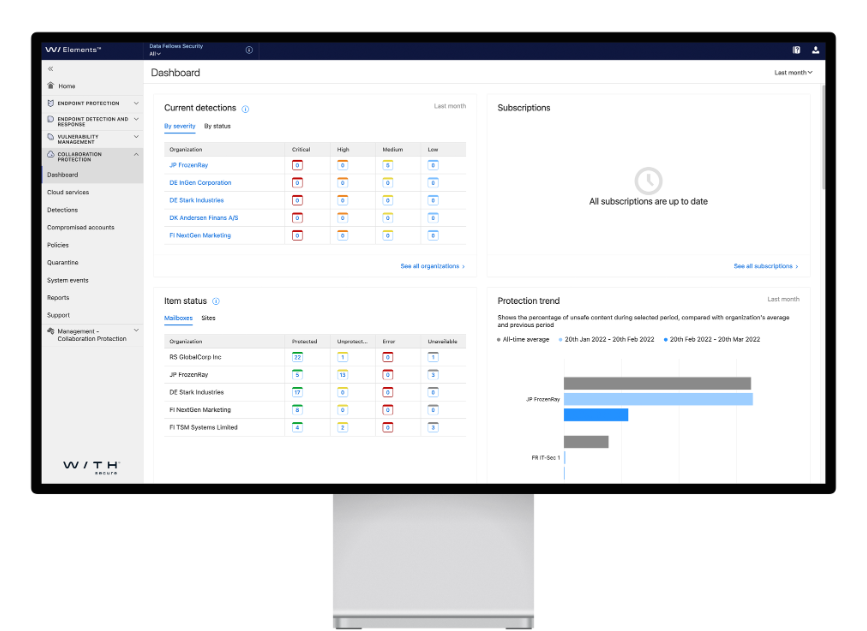
Task: Open the Last month period dropdown
Action: 793,72
